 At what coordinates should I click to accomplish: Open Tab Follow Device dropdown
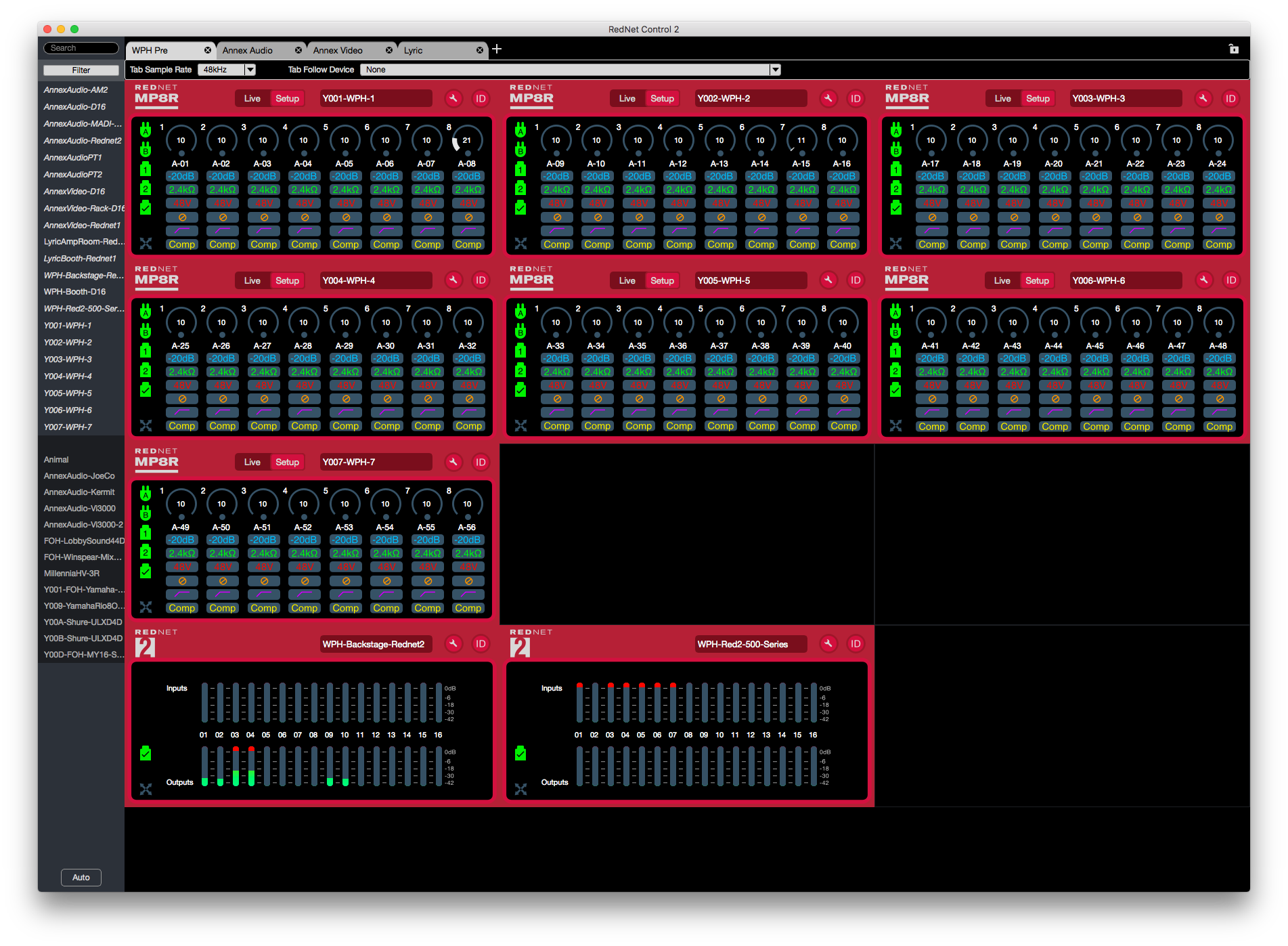pyautogui.click(x=571, y=70)
